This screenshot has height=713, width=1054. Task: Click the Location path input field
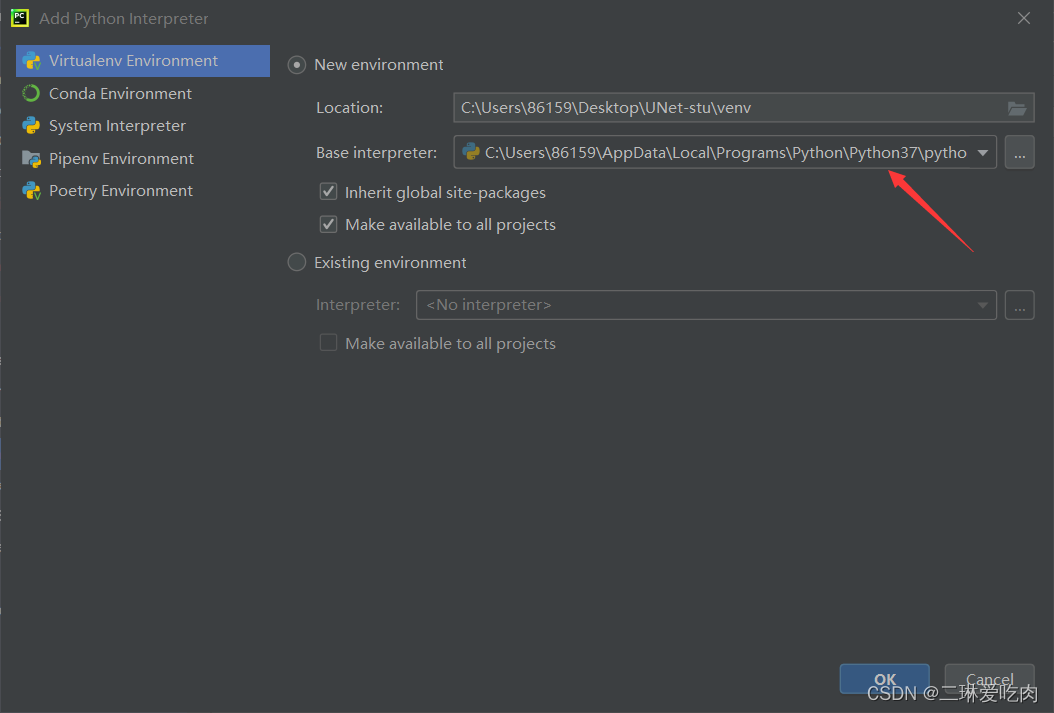743,108
